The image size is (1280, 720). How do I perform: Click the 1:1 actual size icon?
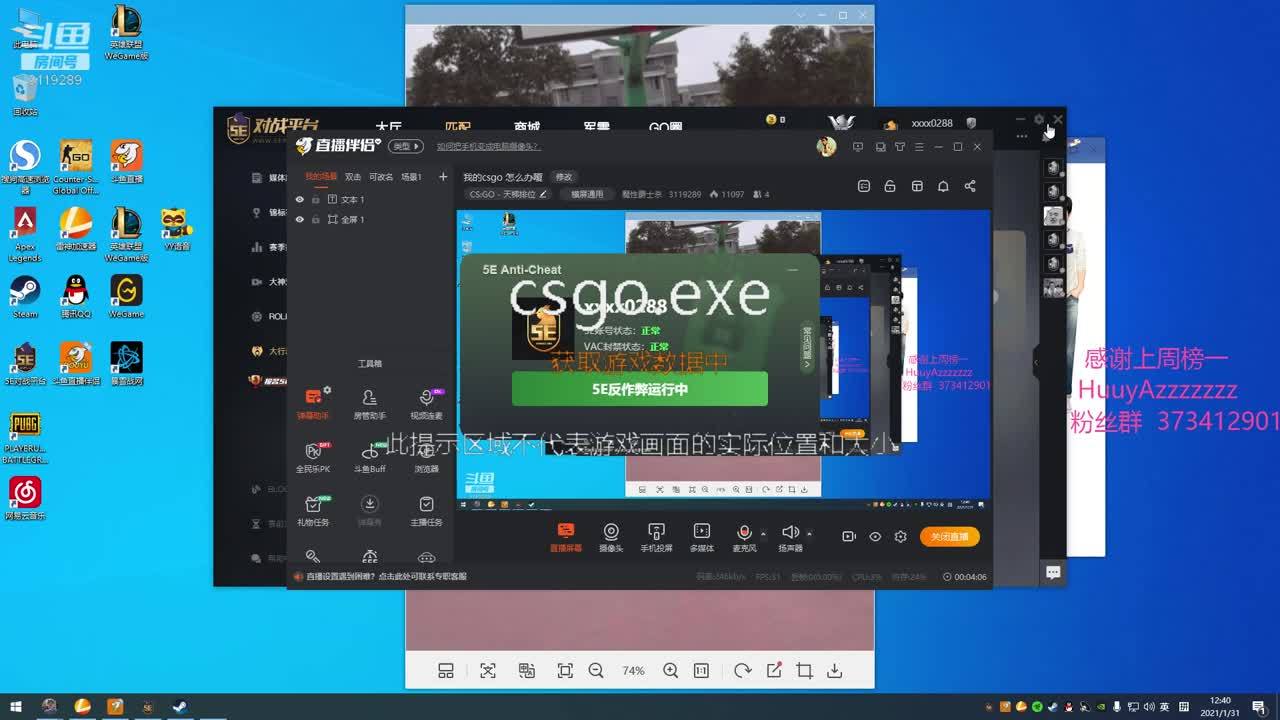(x=701, y=670)
